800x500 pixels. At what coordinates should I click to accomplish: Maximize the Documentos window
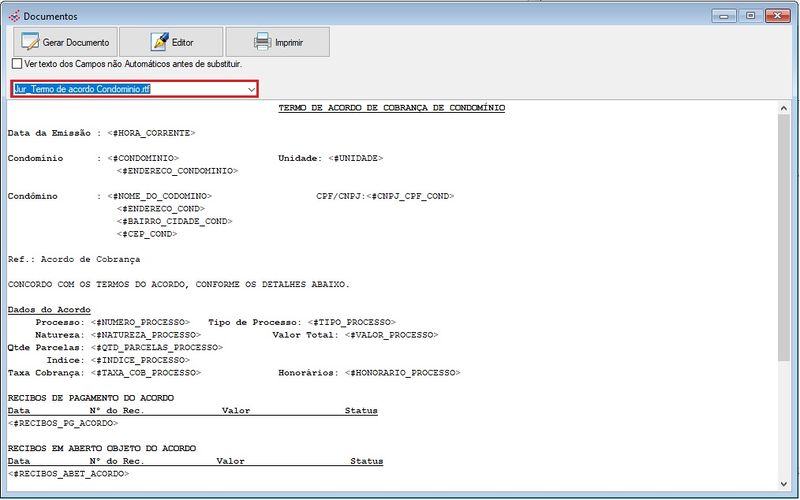(x=749, y=15)
